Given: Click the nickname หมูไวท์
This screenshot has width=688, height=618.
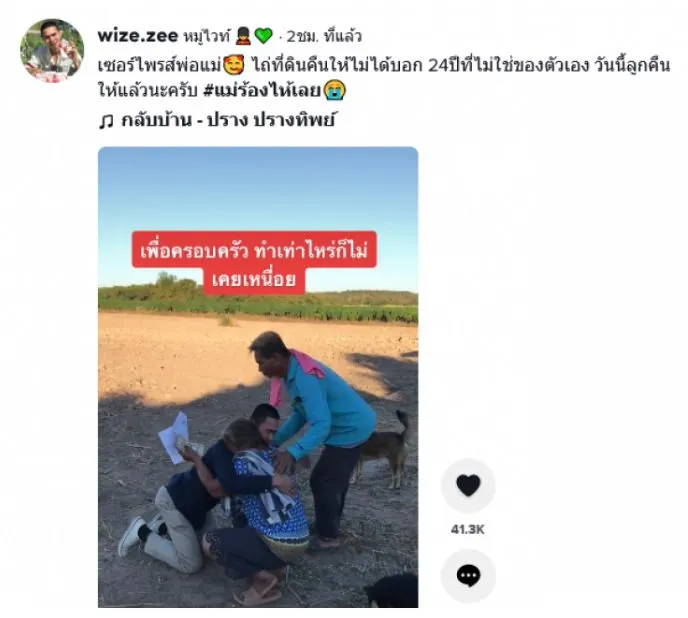Looking at the screenshot, I should click(x=206, y=36).
